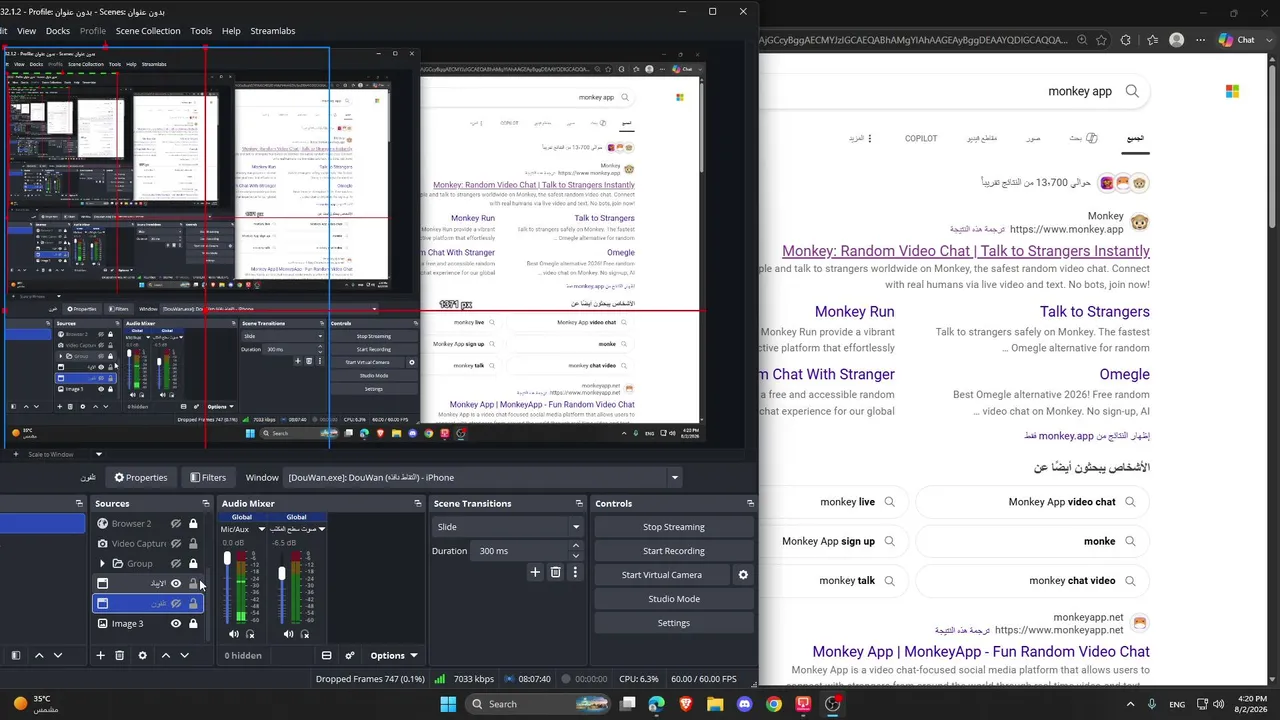Open transition properties three-dot menu
The image size is (1280, 720).
(x=575, y=572)
